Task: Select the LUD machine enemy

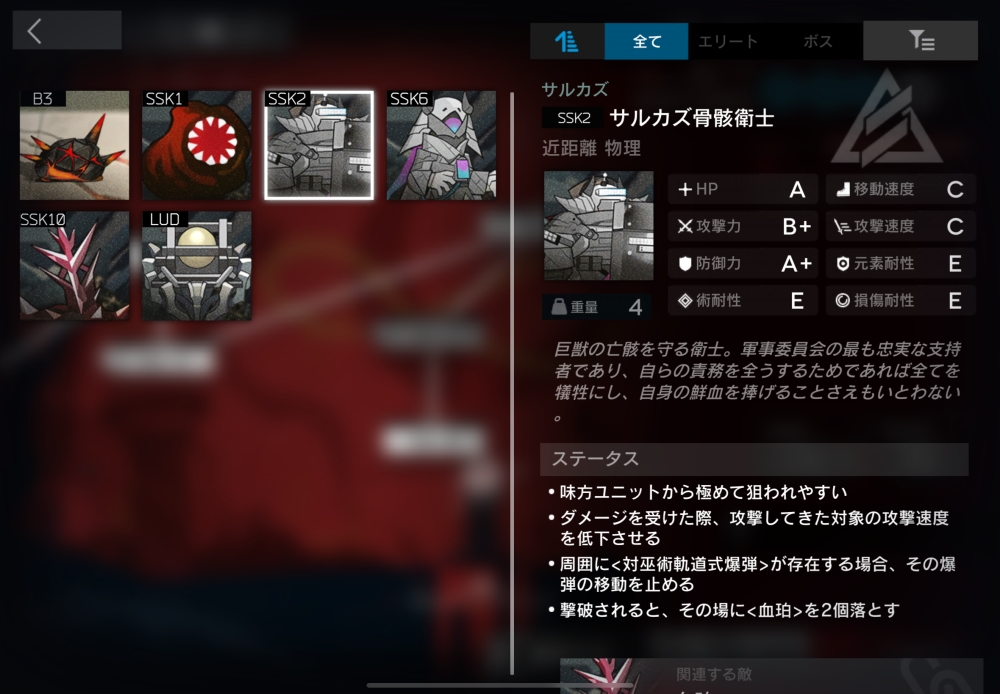Action: tap(196, 266)
